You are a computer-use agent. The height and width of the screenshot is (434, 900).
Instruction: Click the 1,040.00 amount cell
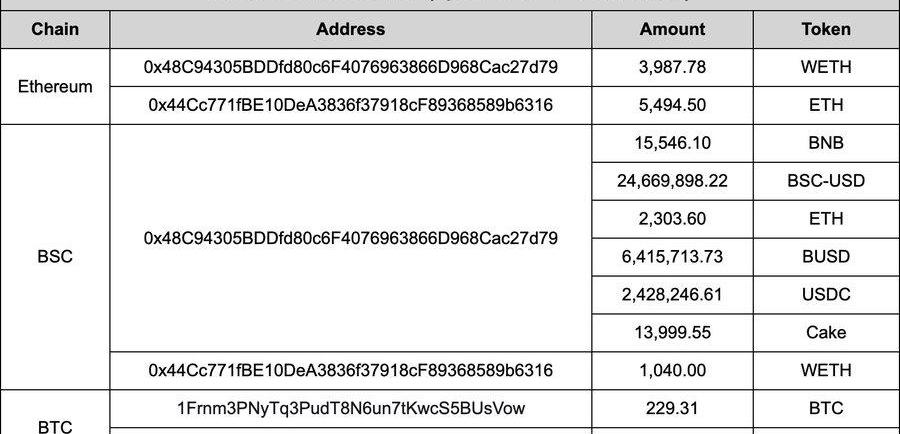[672, 370]
